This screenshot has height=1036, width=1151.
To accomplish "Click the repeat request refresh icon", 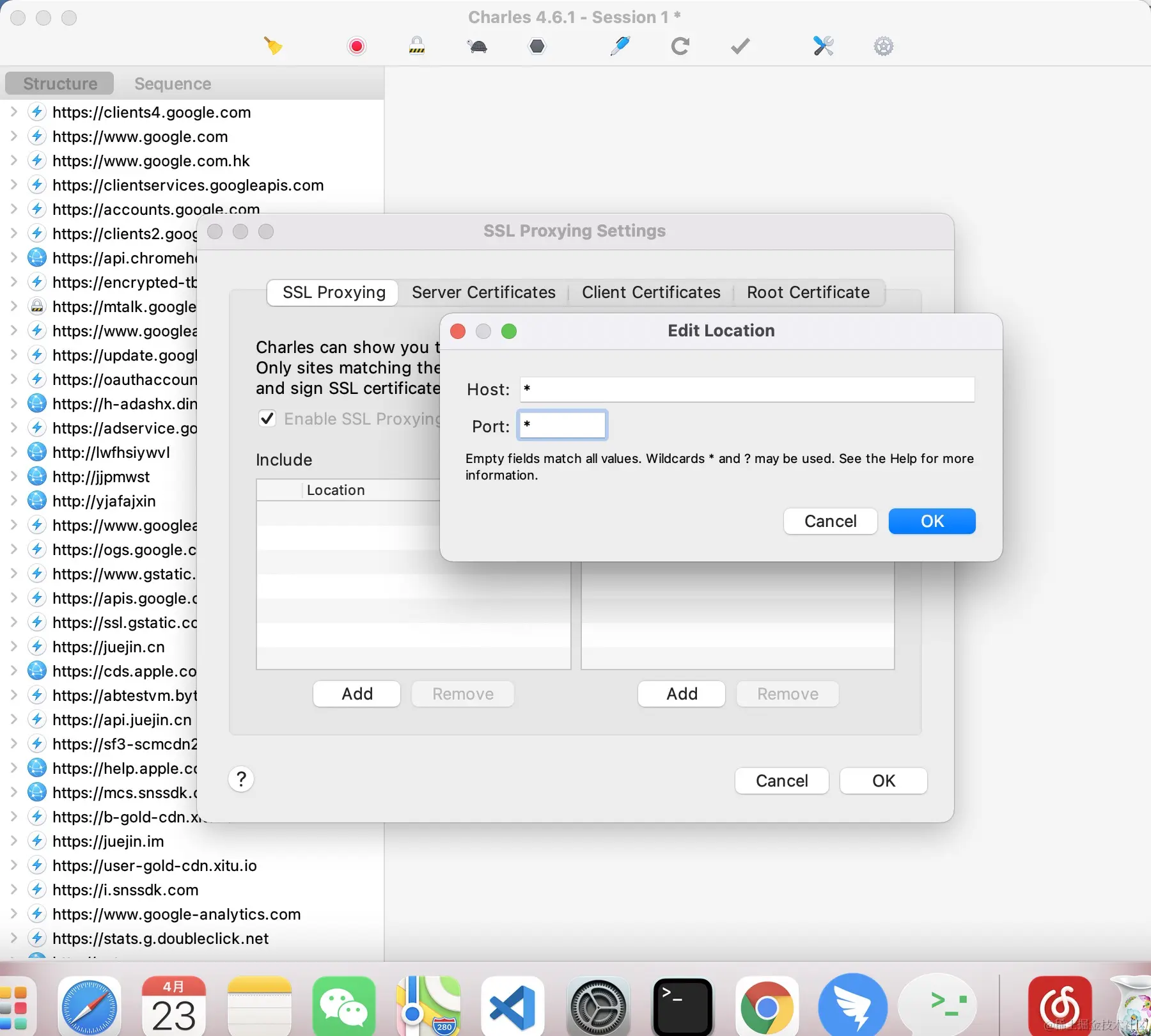I will click(680, 46).
